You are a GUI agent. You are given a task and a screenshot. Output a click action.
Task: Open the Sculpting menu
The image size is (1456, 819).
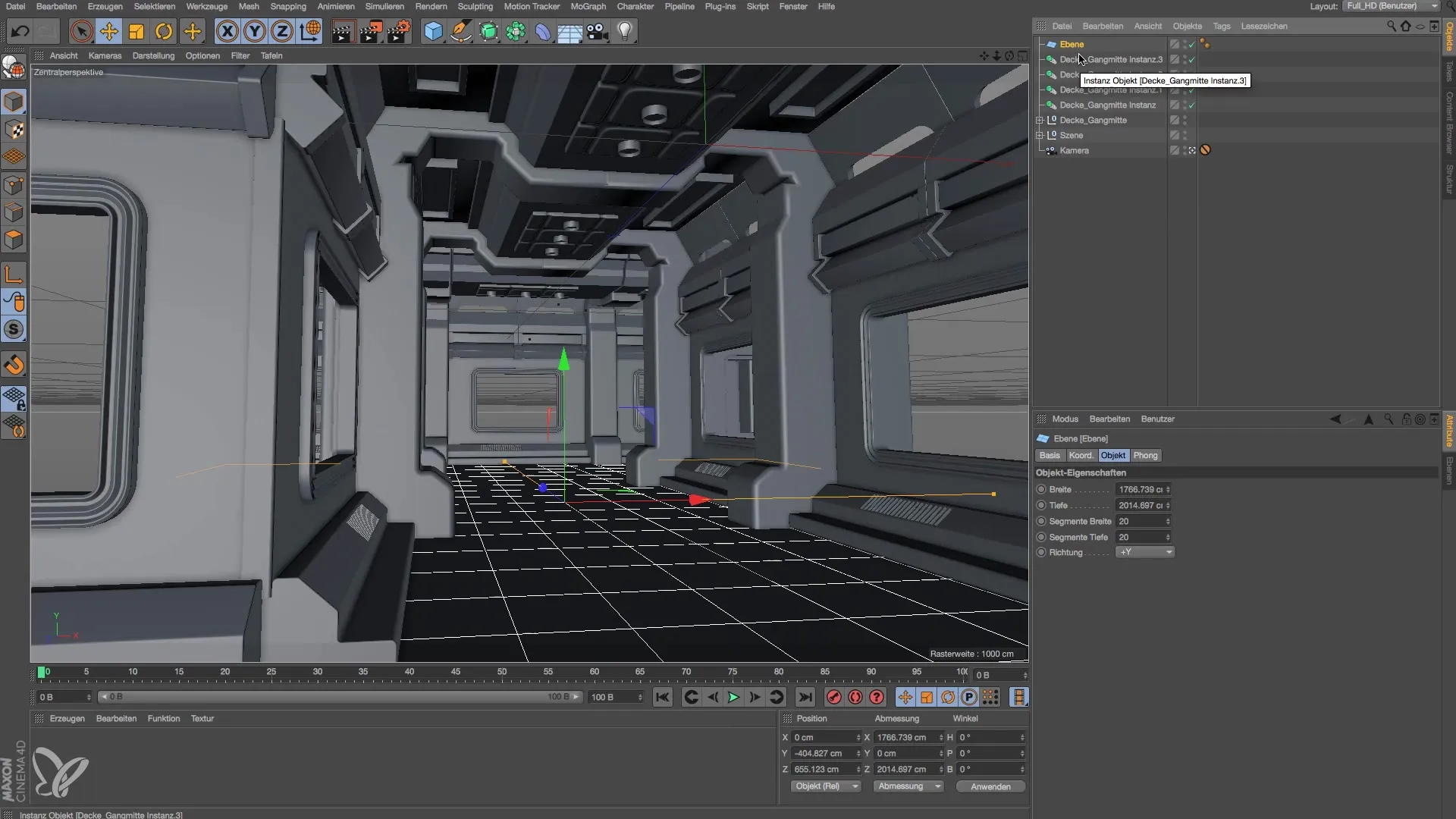click(x=475, y=6)
